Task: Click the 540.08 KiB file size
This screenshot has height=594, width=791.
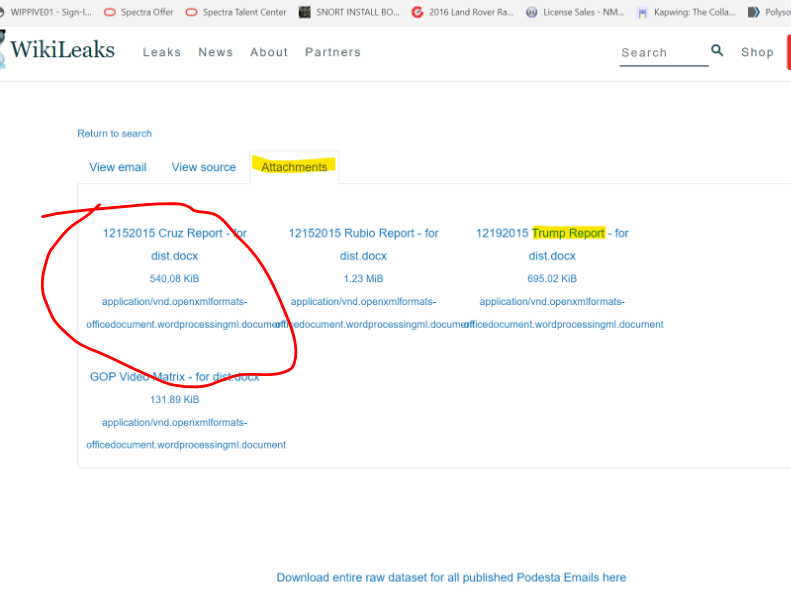Action: (x=175, y=279)
